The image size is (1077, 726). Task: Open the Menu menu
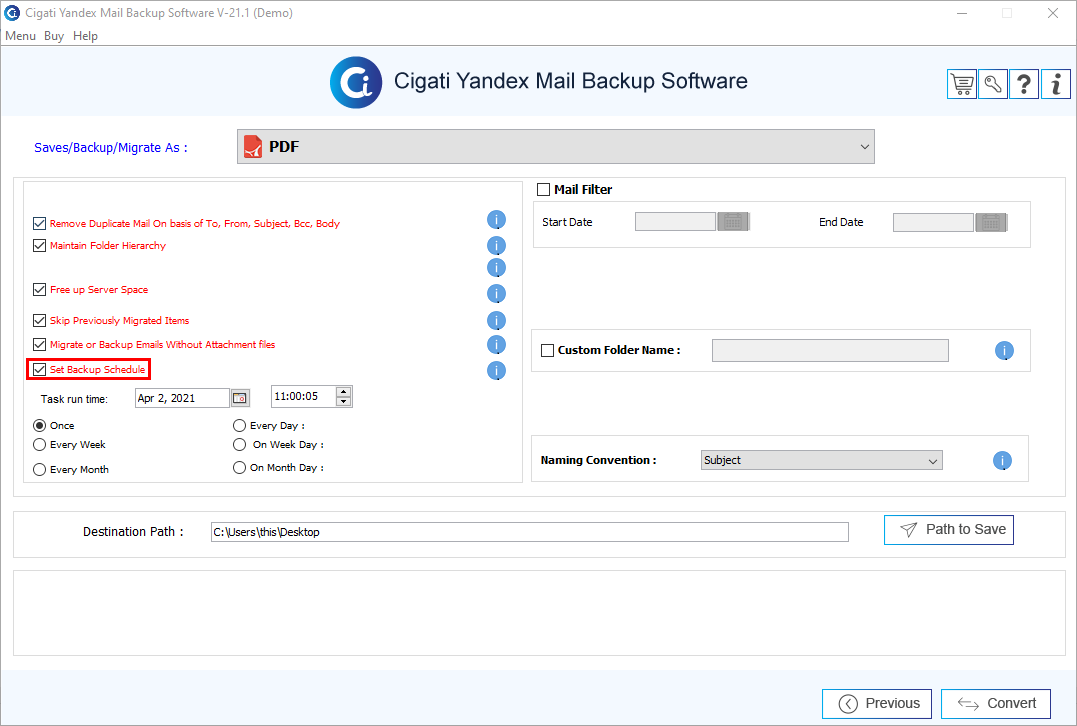click(20, 36)
